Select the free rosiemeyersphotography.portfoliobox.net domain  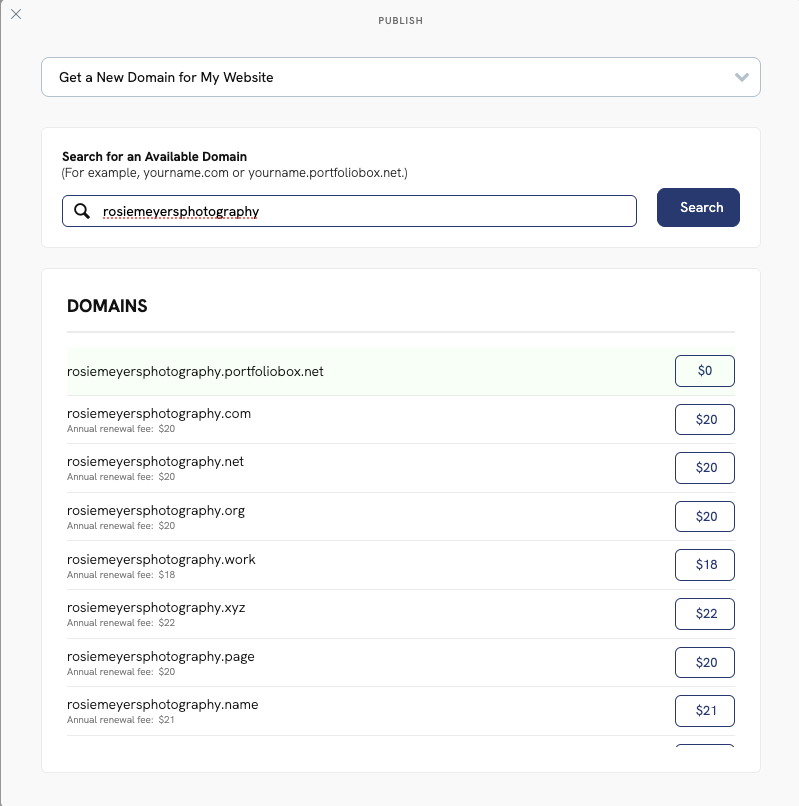[x=704, y=370]
